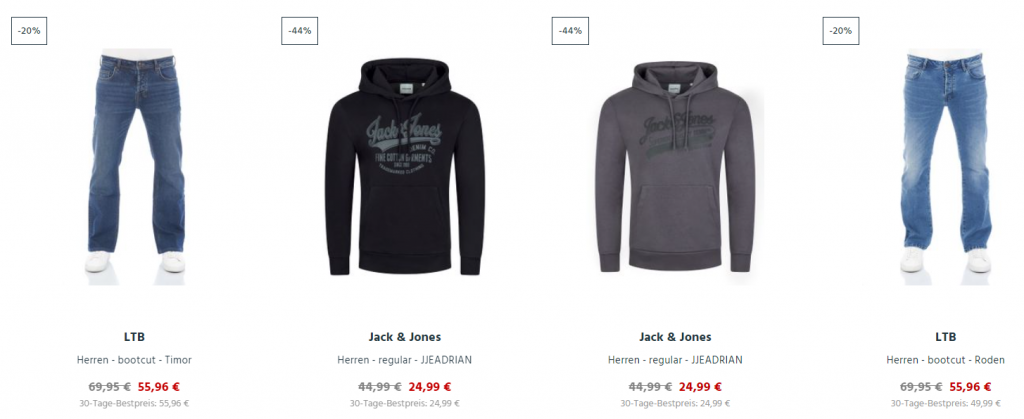Select 'Herren - regular - JJEADRIAN' under grey hoodie
Screen dimensions: 1024x419
(x=675, y=360)
